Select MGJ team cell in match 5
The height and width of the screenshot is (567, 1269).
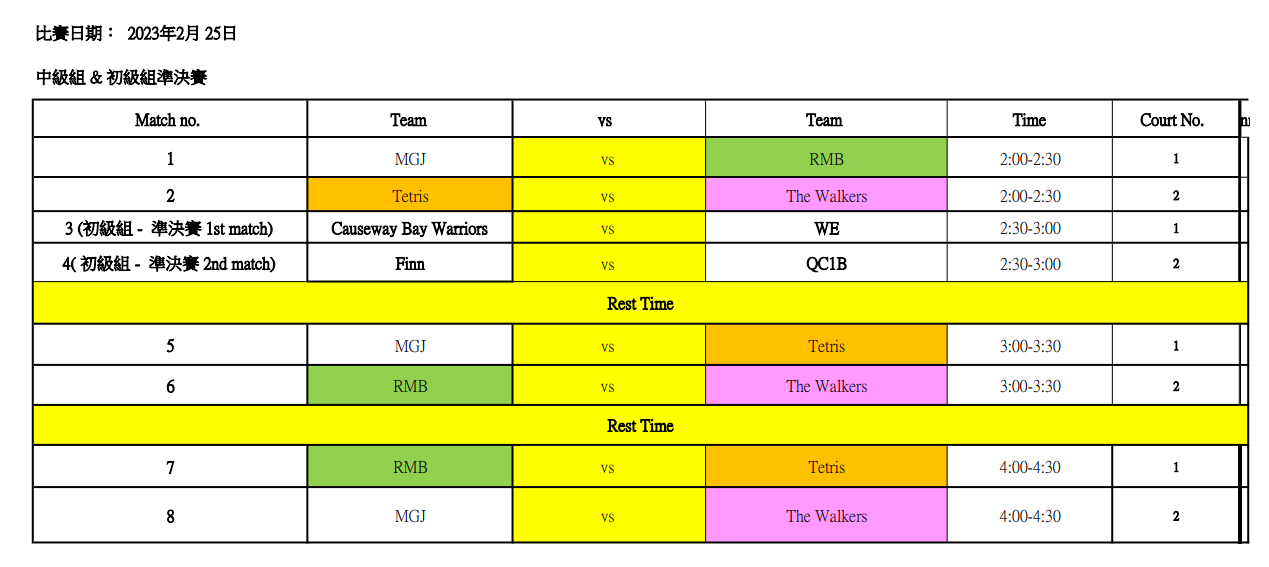point(410,346)
